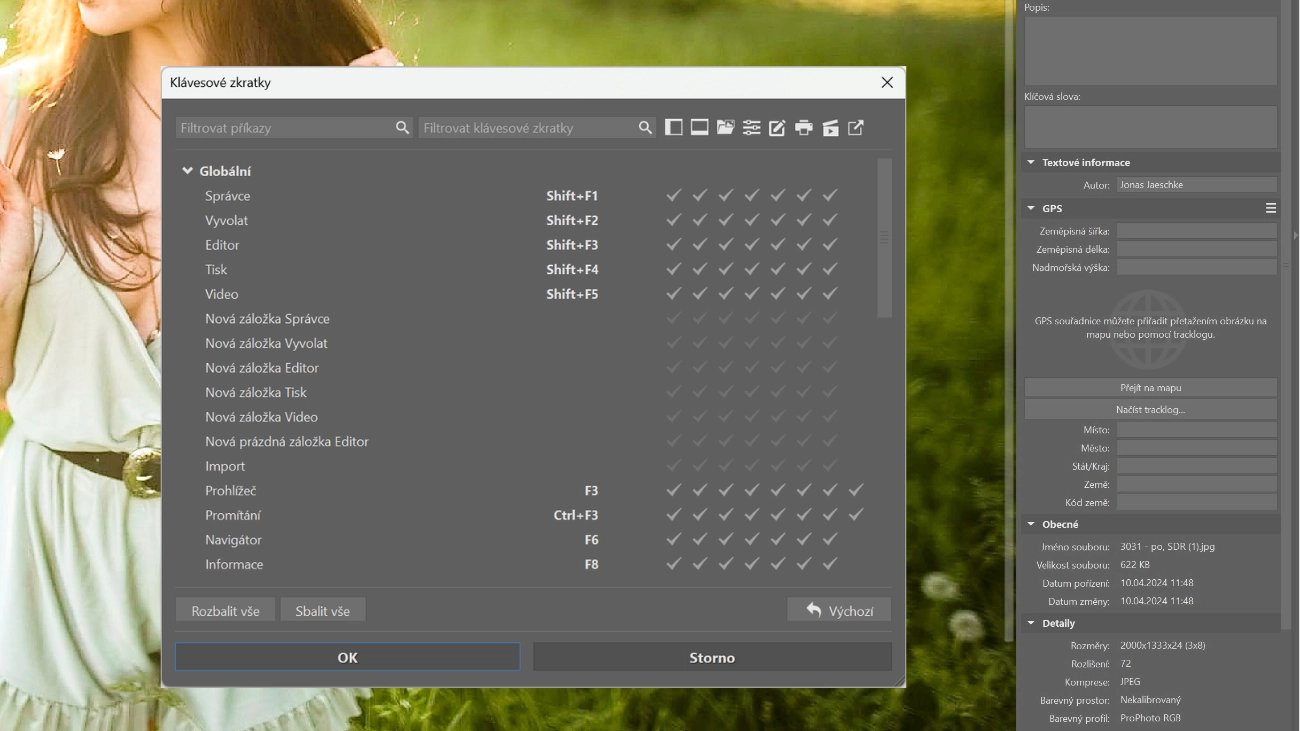Toggle Editor checkmark under the pencil column
1300x731 pixels.
coord(777,245)
